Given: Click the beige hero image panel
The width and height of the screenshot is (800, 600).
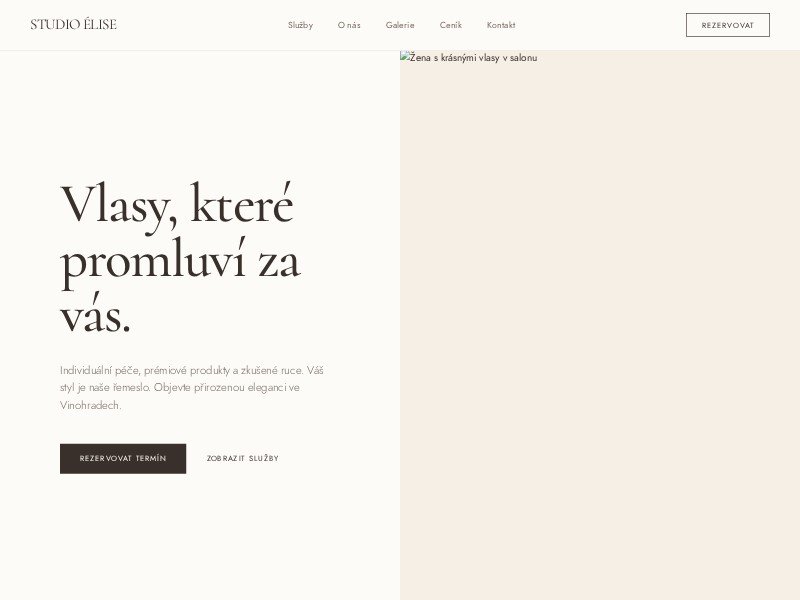Looking at the screenshot, I should click(600, 327).
